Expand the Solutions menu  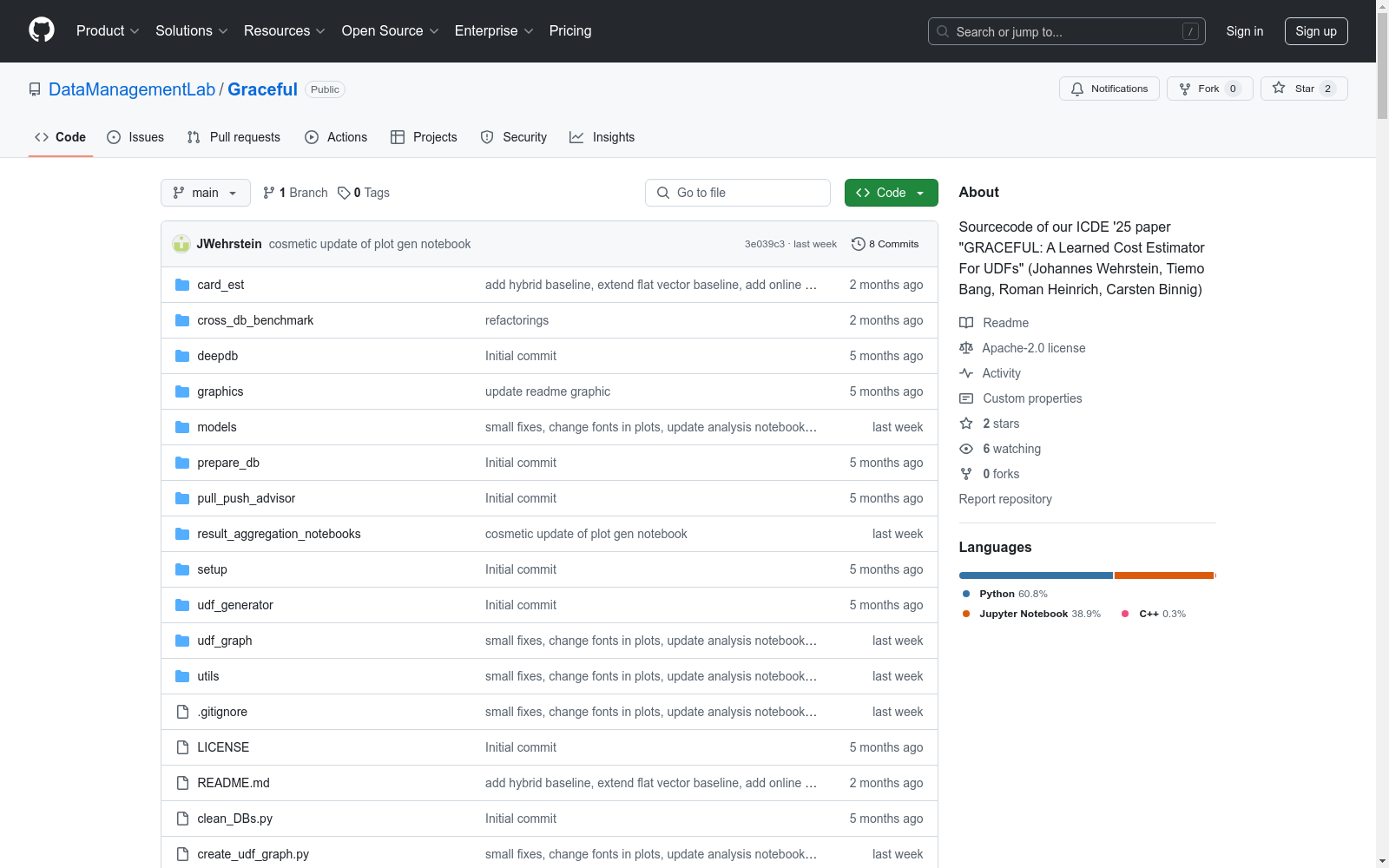pos(192,30)
